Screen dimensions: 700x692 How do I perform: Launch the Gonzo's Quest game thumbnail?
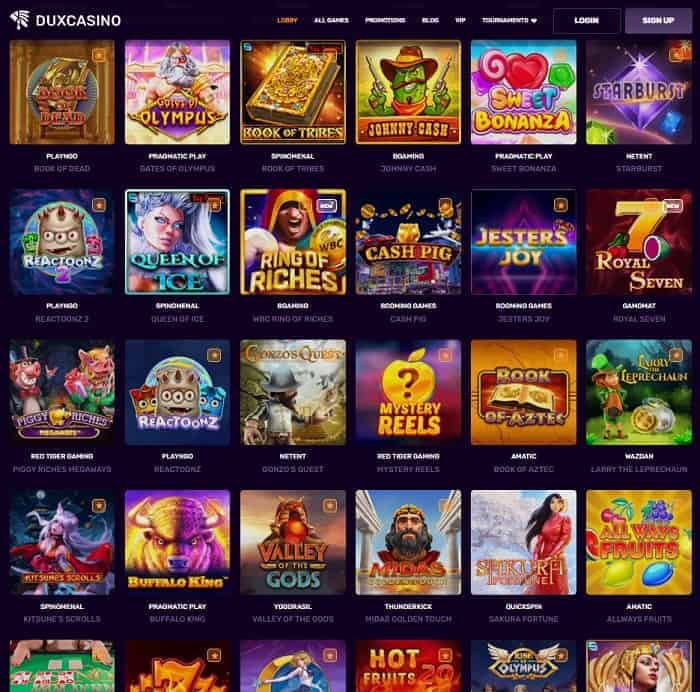(x=293, y=392)
